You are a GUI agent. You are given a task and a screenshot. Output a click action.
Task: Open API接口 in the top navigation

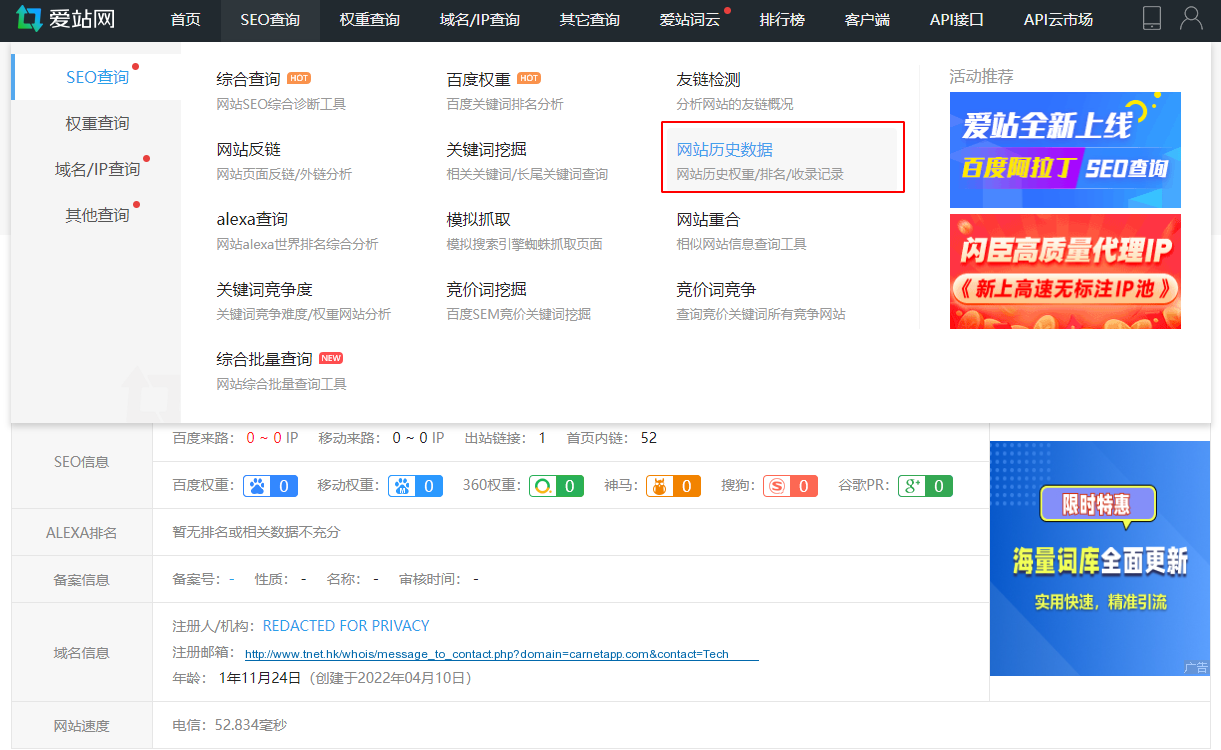tap(957, 19)
